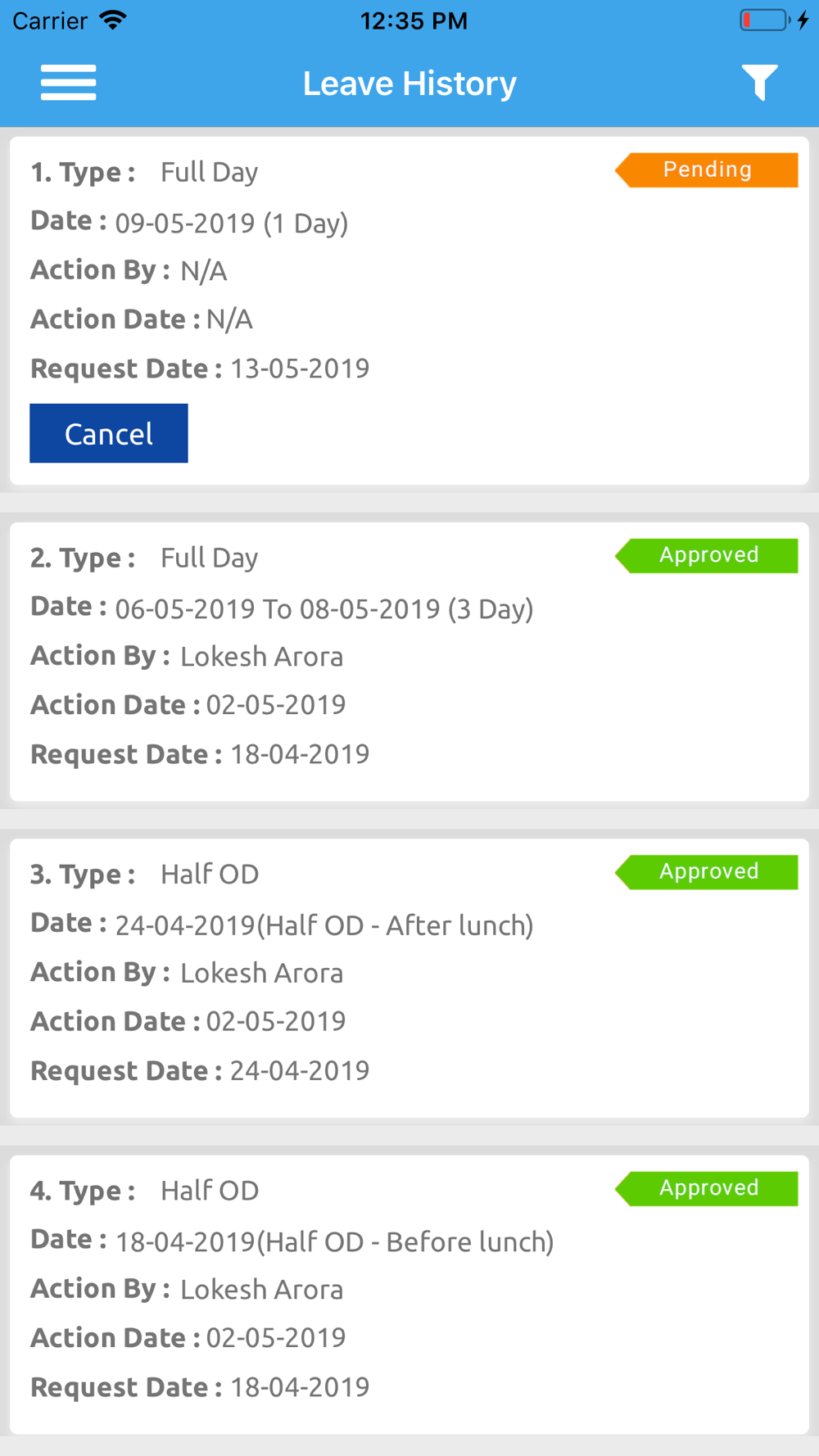819x1456 pixels.
Task: Open the leave history filter
Action: [x=759, y=83]
